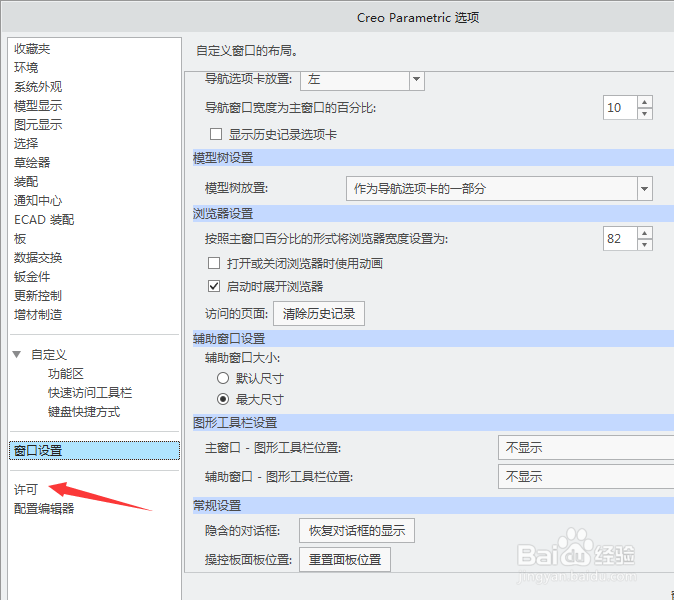Open 图元显示 options
674x600 pixels.
[38, 124]
